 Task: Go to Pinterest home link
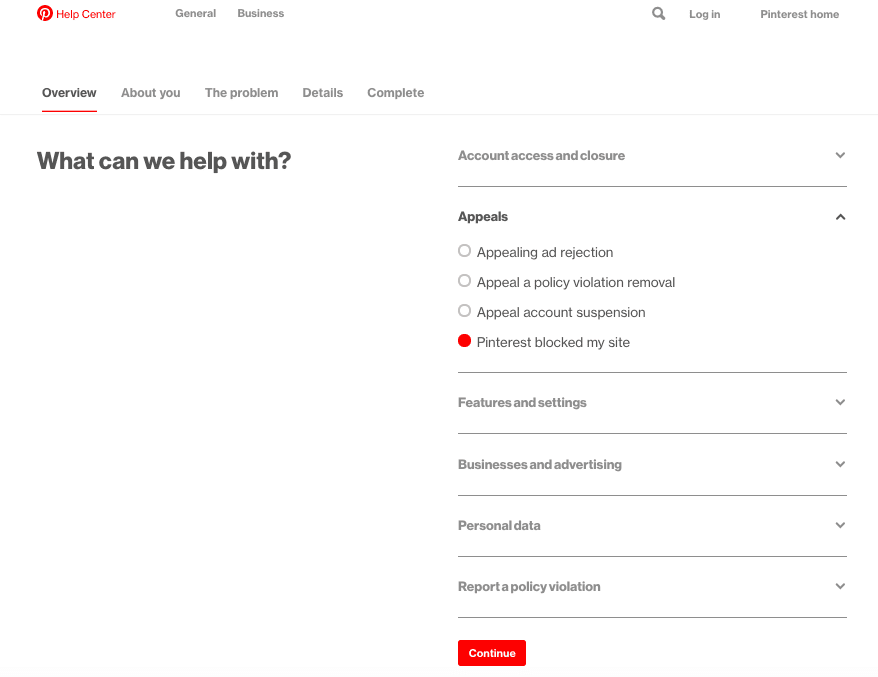799,15
